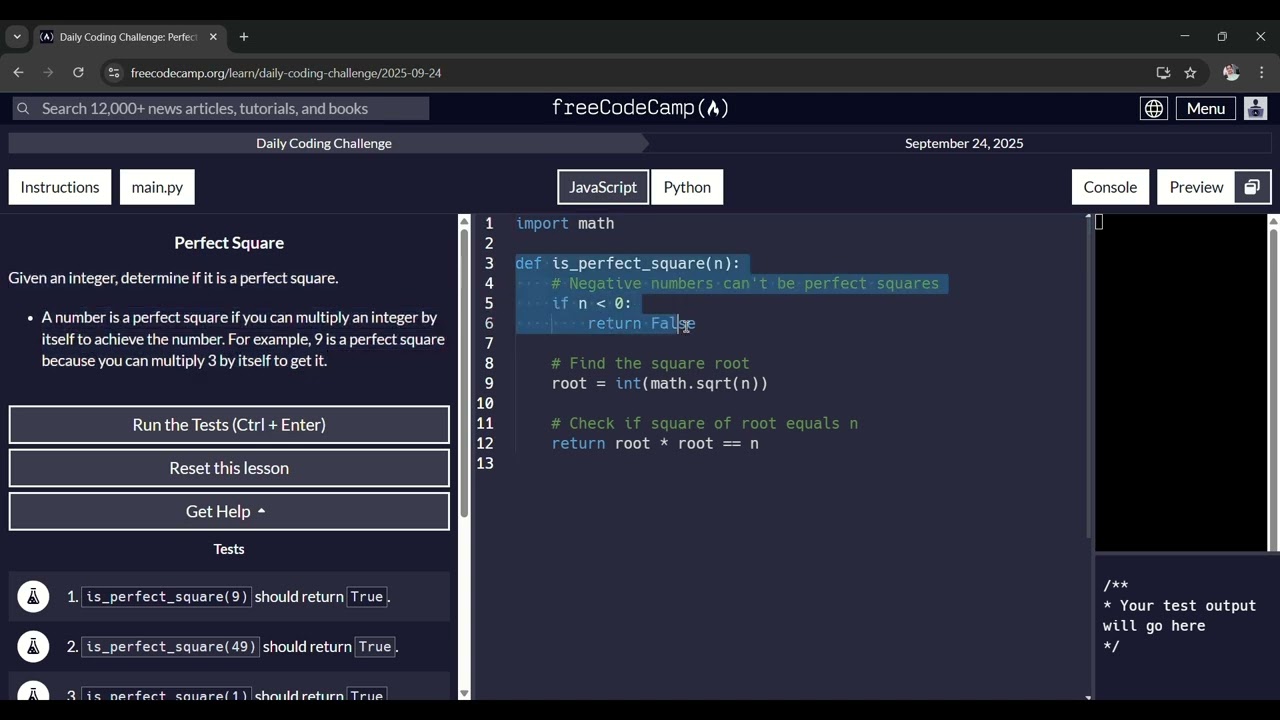Toggle the Console pane
1280x720 pixels.
click(1110, 187)
